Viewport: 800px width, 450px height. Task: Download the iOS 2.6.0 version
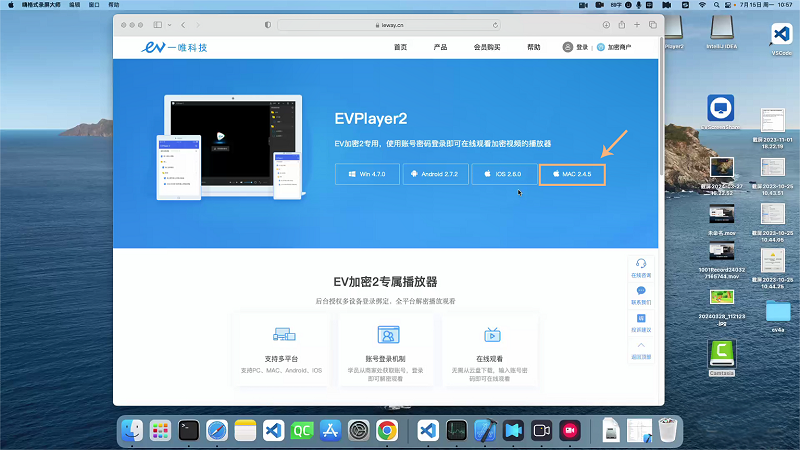504,174
